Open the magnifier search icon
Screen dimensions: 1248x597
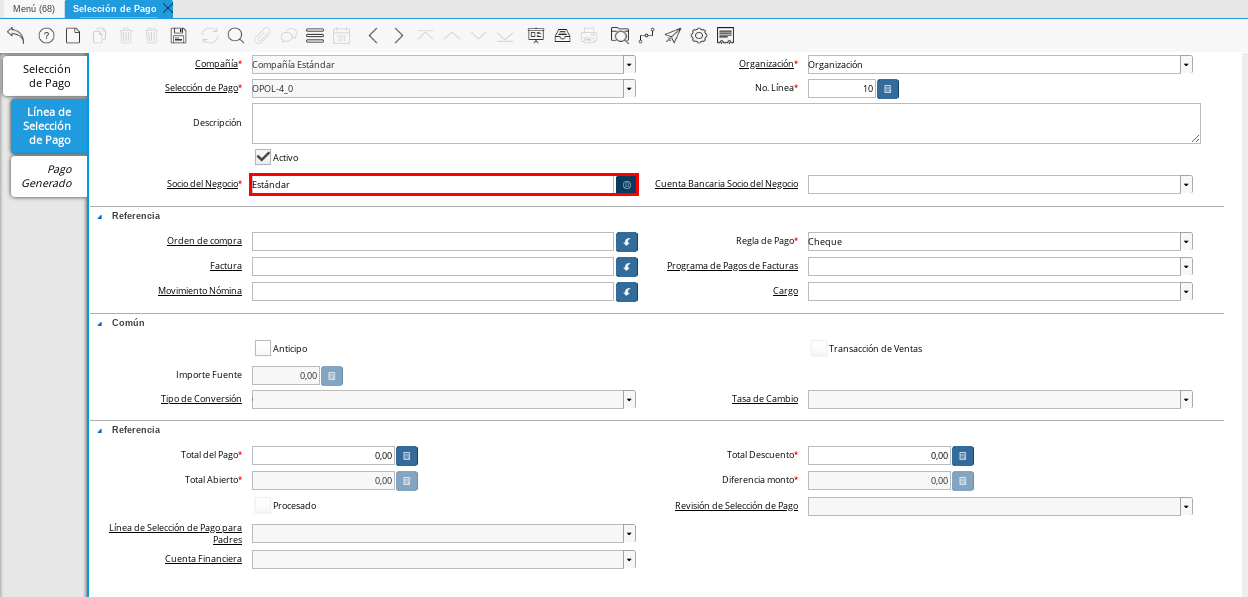point(236,36)
